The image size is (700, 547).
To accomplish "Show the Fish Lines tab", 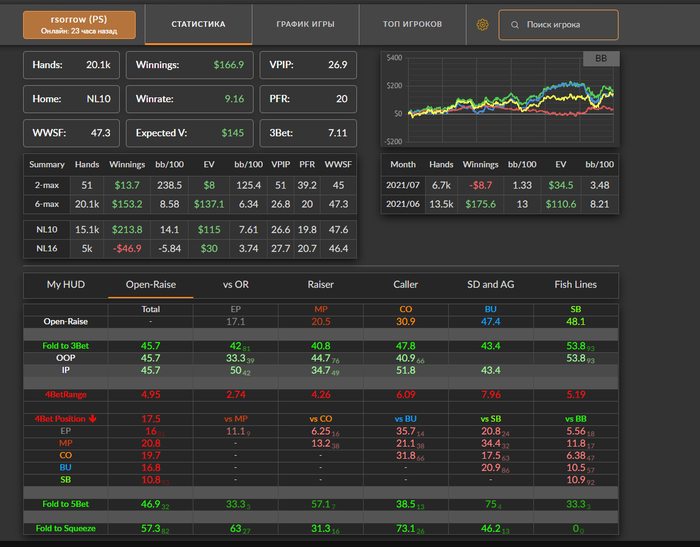I will (575, 285).
